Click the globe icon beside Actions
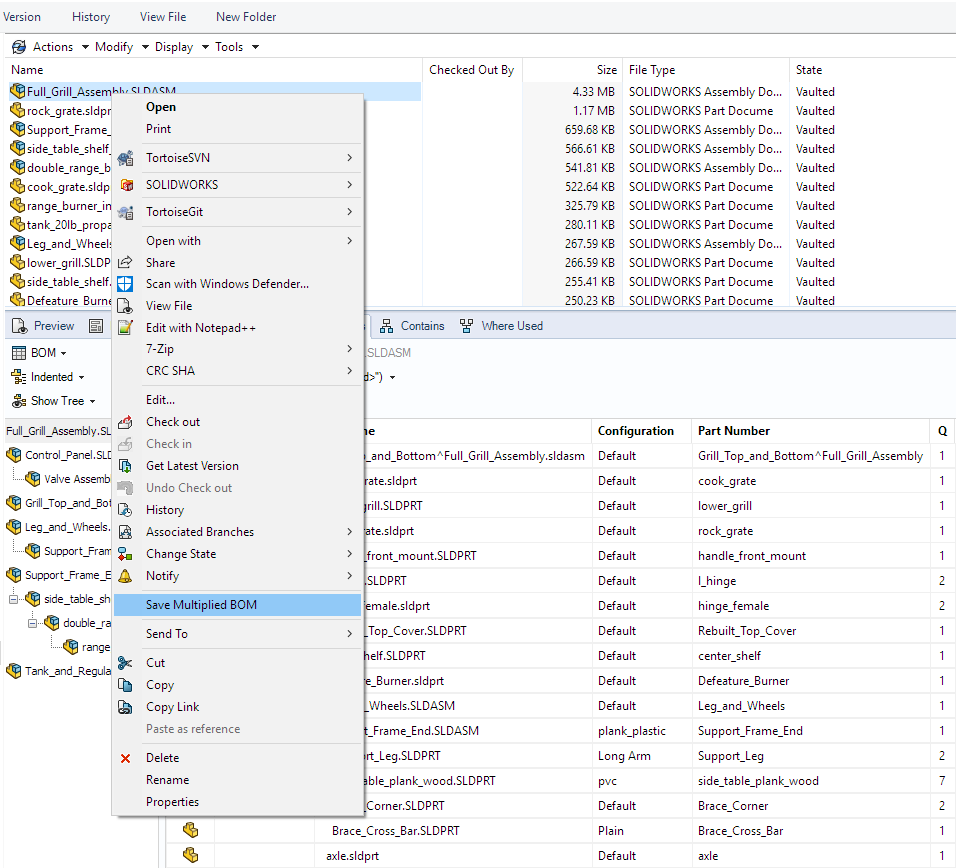Viewport: 956px width, 868px height. 20,47
